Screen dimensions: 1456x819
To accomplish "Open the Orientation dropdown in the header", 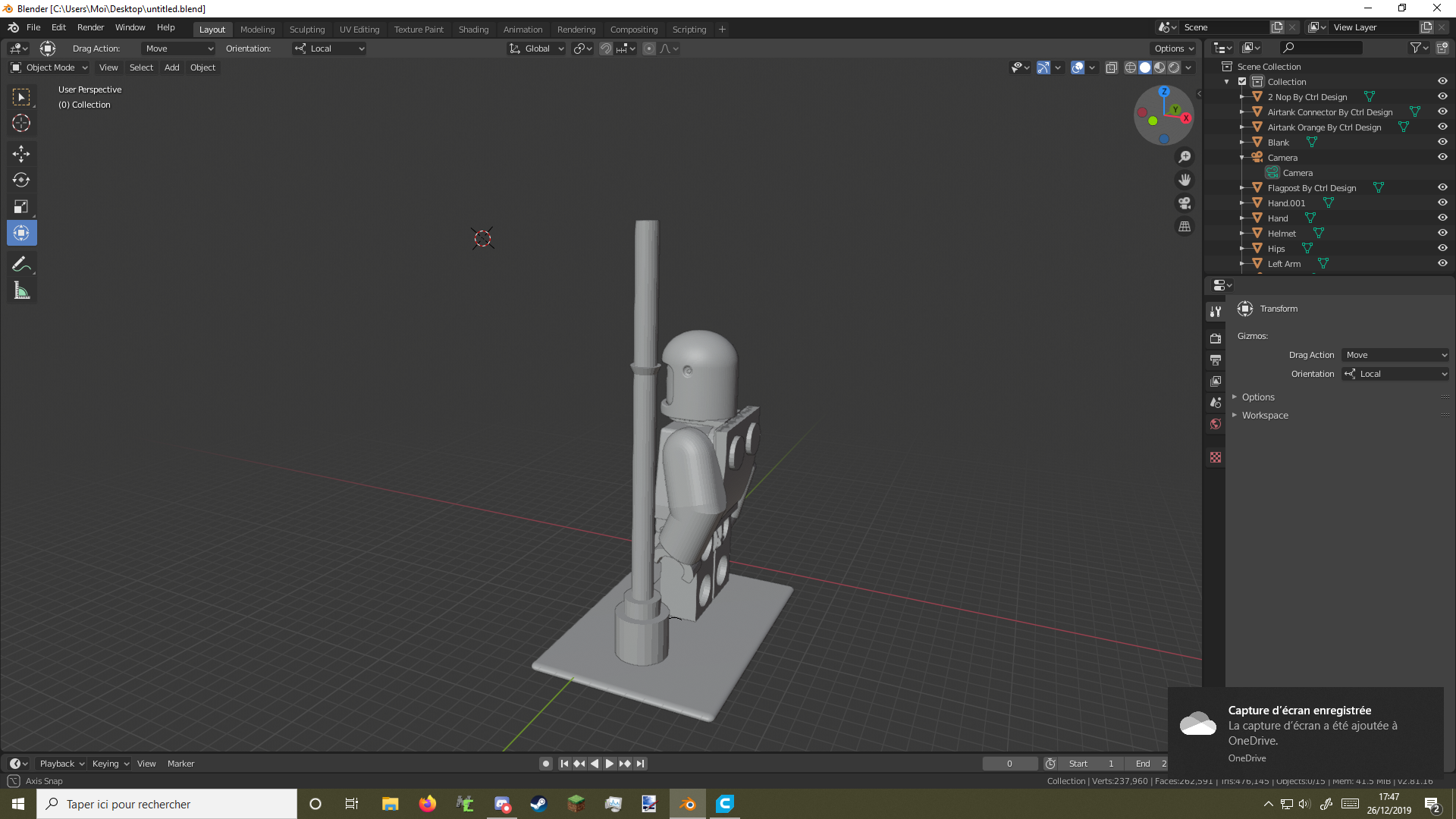I will (x=328, y=48).
